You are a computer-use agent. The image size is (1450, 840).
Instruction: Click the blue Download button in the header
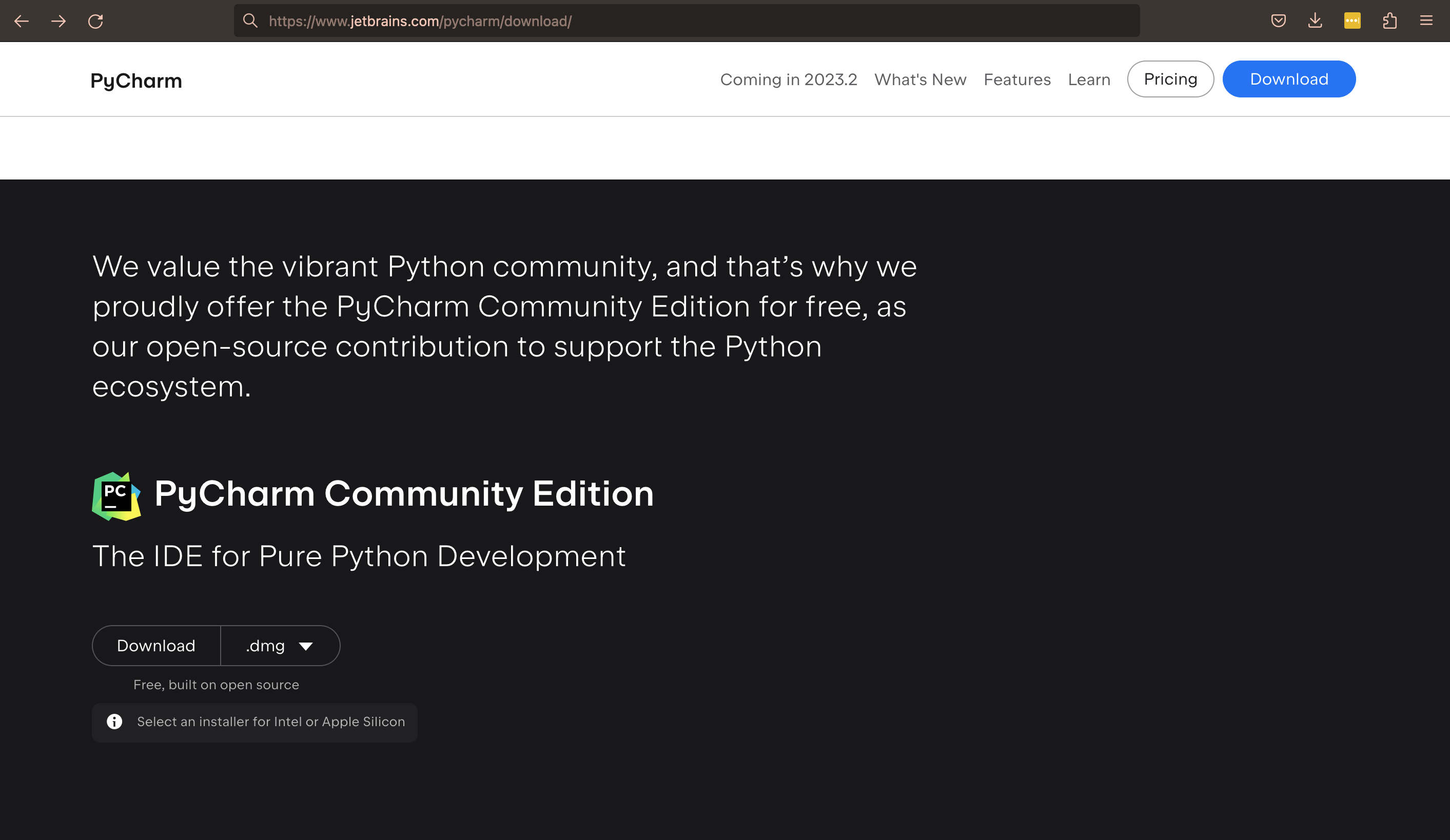pos(1288,79)
